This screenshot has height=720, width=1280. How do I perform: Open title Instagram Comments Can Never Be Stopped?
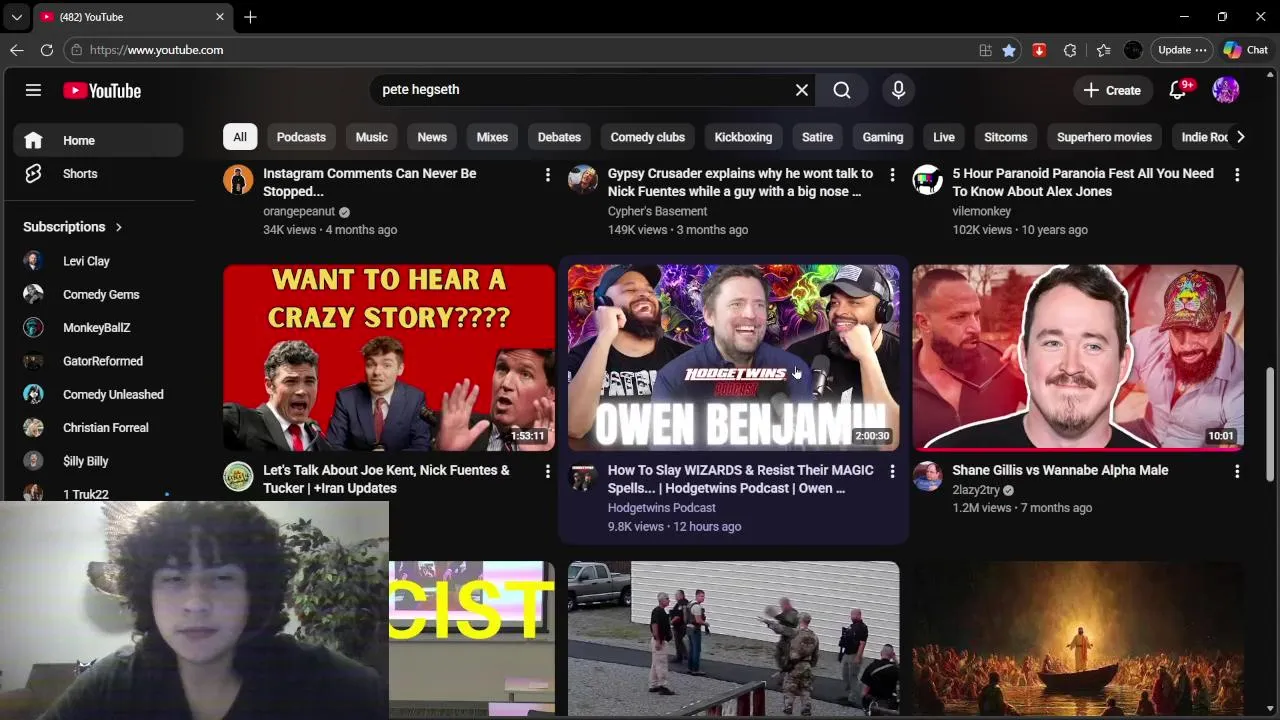(370, 182)
